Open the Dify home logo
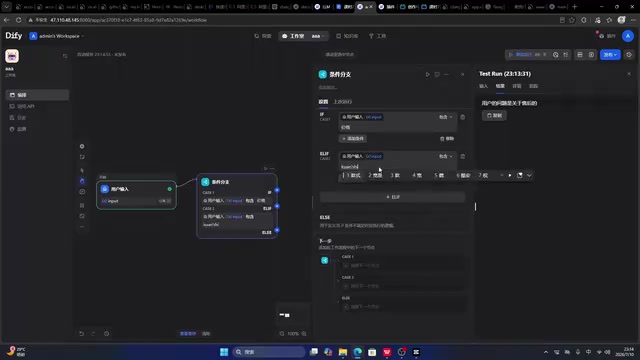 [14, 36]
